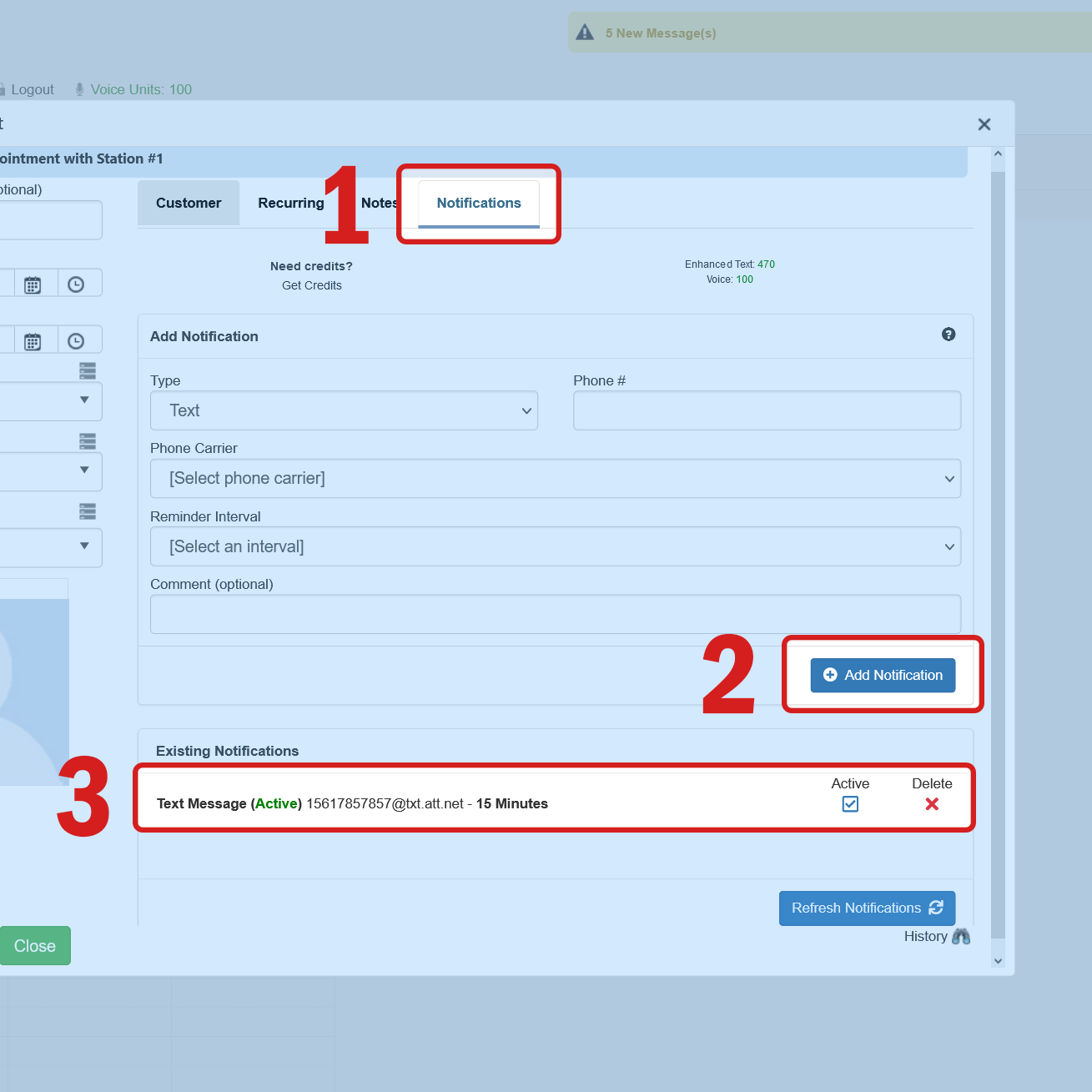Image resolution: width=1092 pixels, height=1092 pixels.
Task: Select the Notifications tab
Action: click(479, 203)
